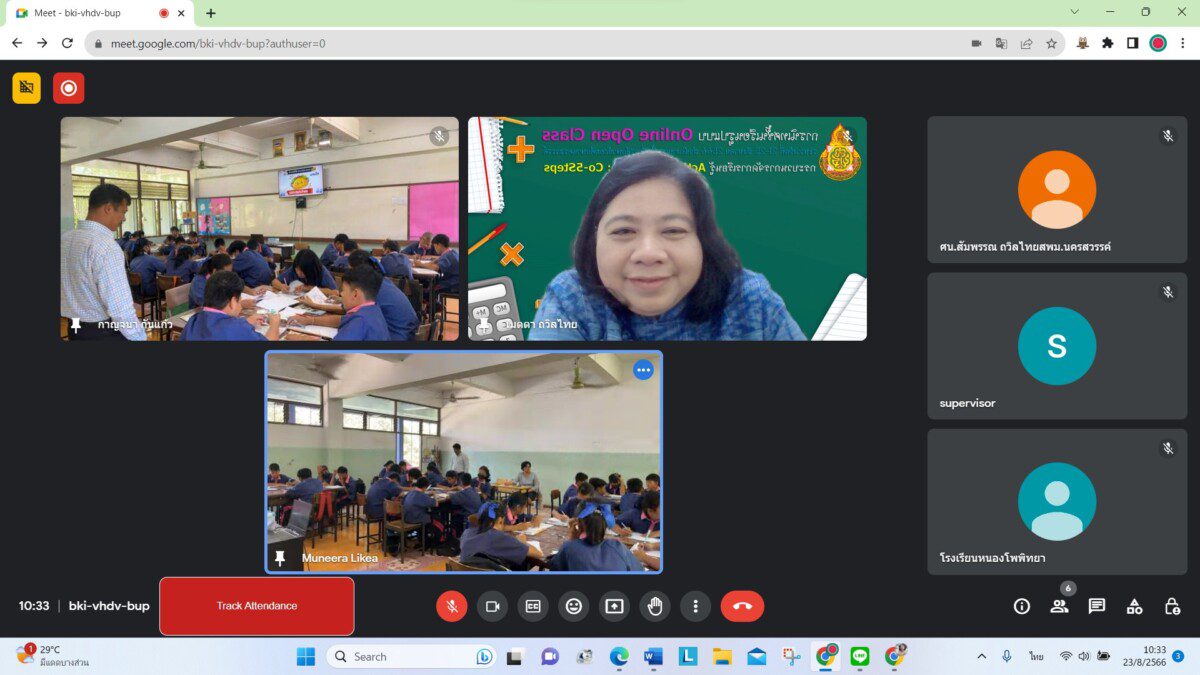The width and height of the screenshot is (1200, 675).
Task: Open Microsoft Edge from taskbar
Action: 619,656
